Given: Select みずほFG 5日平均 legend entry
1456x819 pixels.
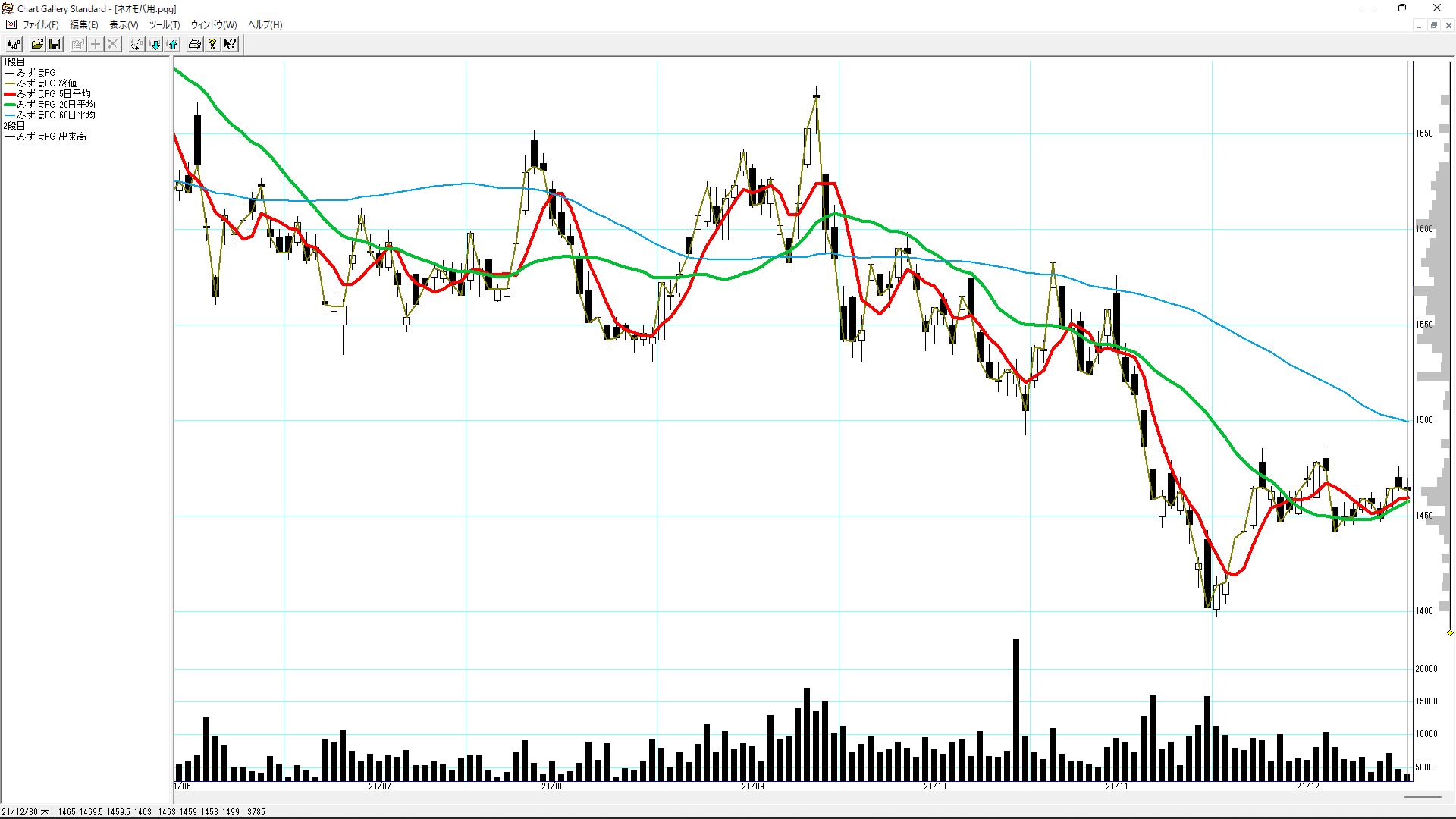Looking at the screenshot, I should point(53,93).
